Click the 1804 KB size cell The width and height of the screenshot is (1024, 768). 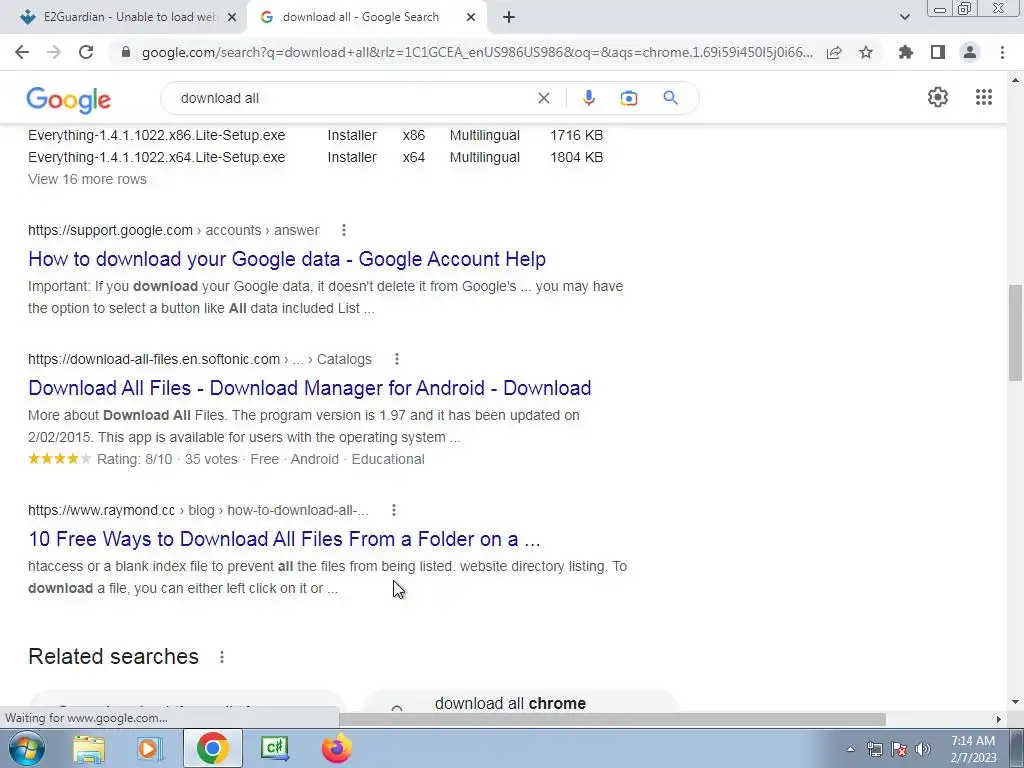(576, 157)
